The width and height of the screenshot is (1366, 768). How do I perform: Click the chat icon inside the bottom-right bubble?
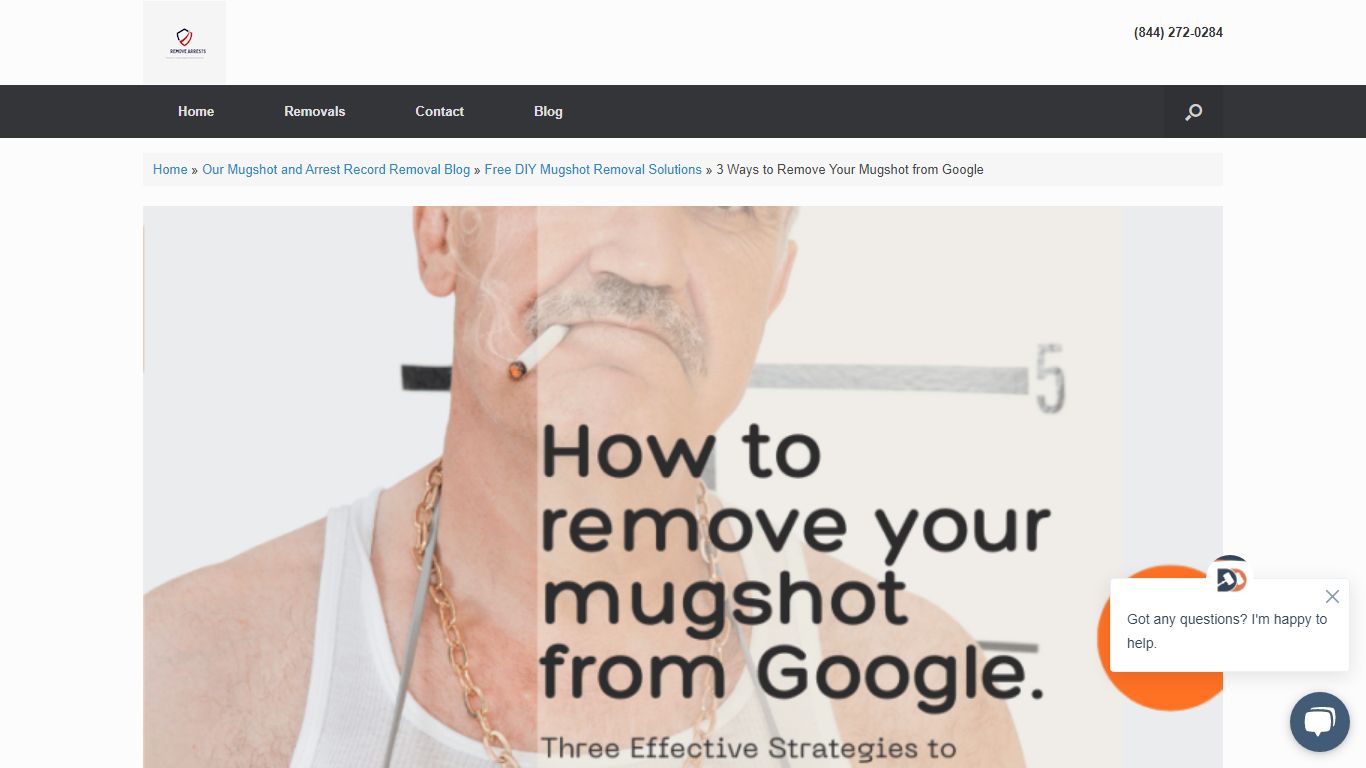pyautogui.click(x=1319, y=721)
